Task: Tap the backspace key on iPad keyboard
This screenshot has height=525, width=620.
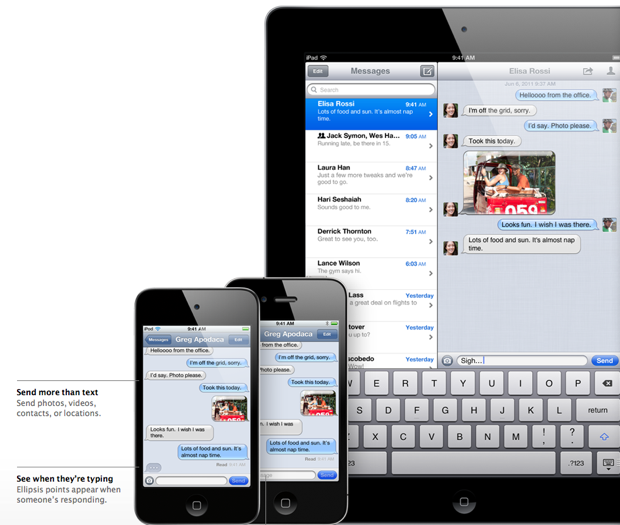Action: click(x=607, y=383)
